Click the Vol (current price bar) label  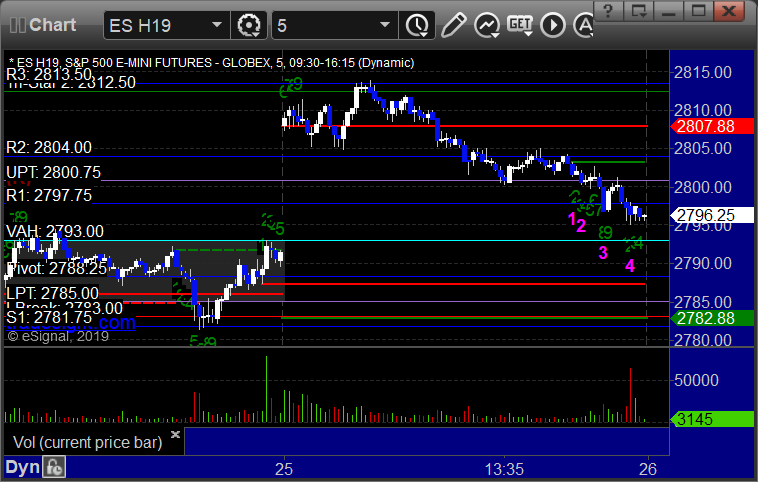[87, 442]
